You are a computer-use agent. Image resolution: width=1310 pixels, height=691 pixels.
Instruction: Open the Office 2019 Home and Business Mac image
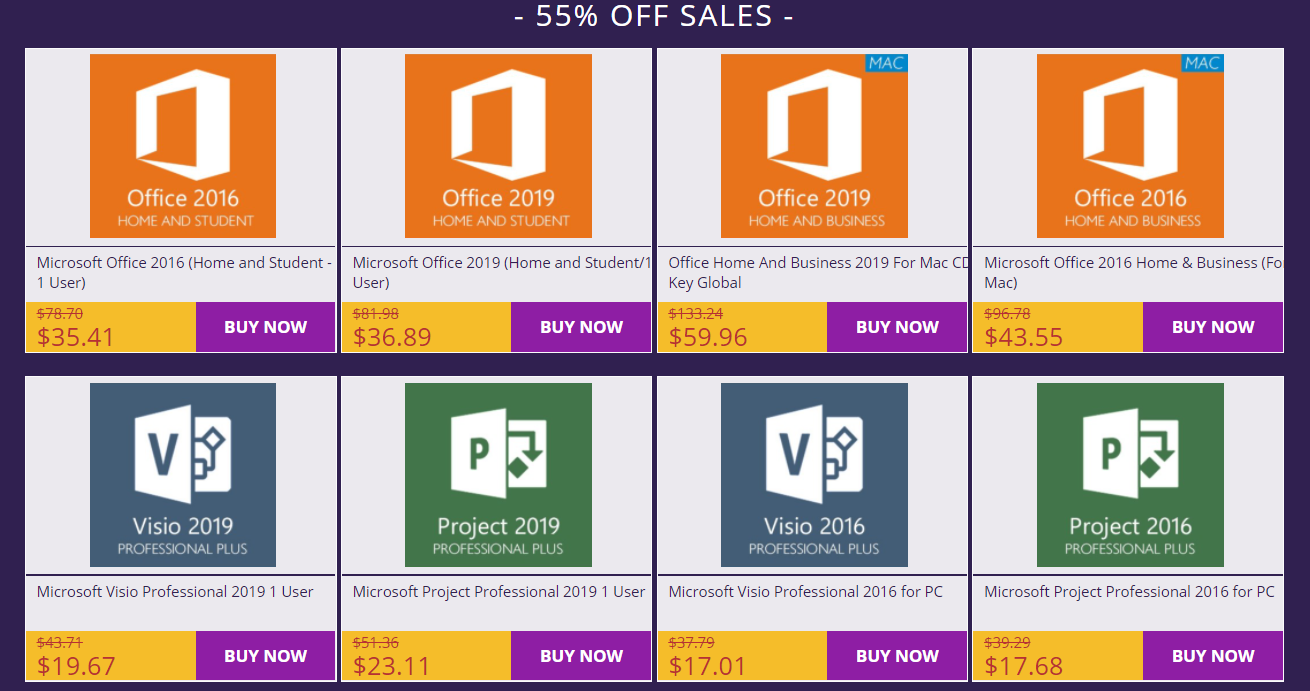[x=814, y=146]
